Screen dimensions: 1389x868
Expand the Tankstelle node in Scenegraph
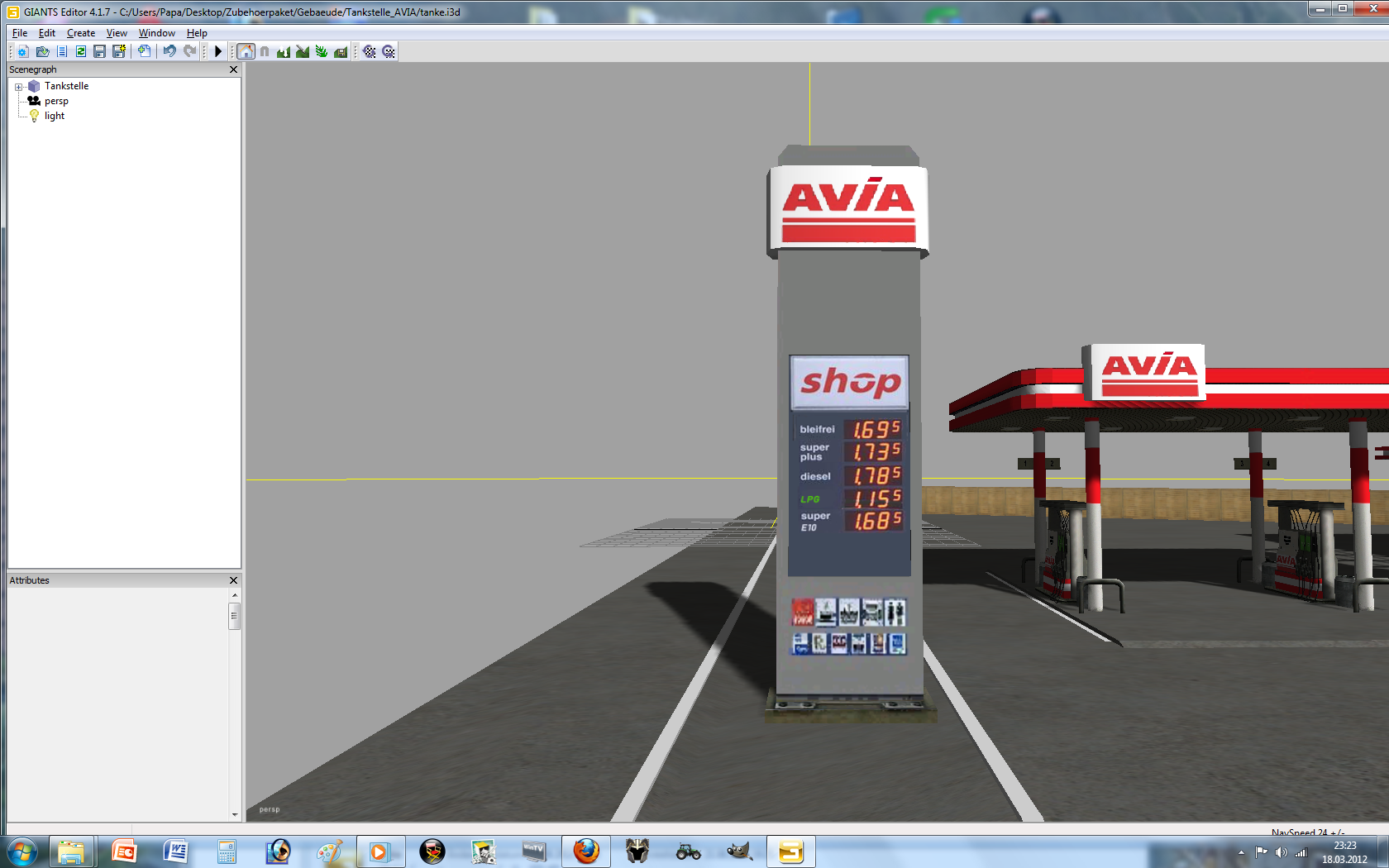click(x=18, y=87)
